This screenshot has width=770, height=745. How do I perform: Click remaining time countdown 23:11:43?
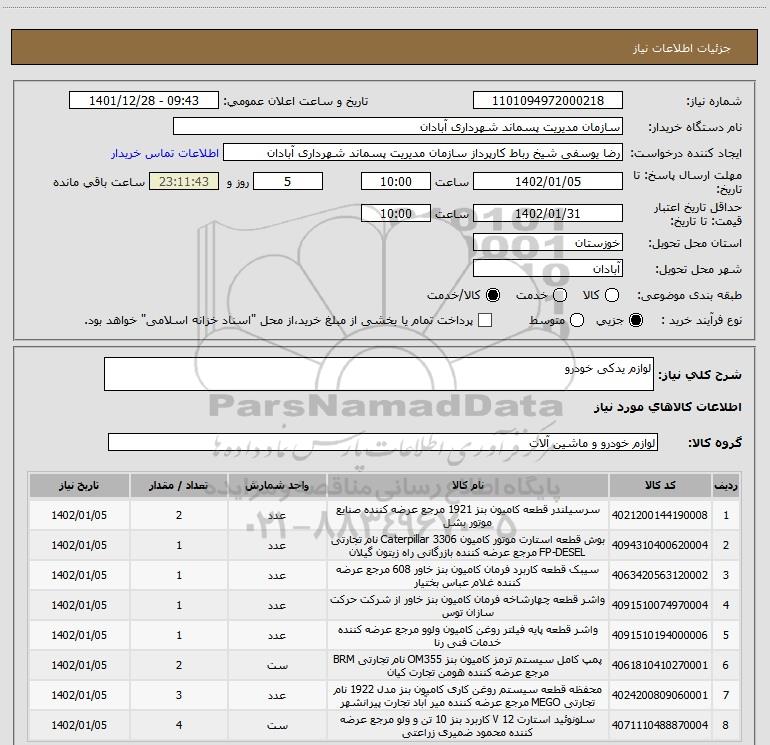click(x=184, y=181)
